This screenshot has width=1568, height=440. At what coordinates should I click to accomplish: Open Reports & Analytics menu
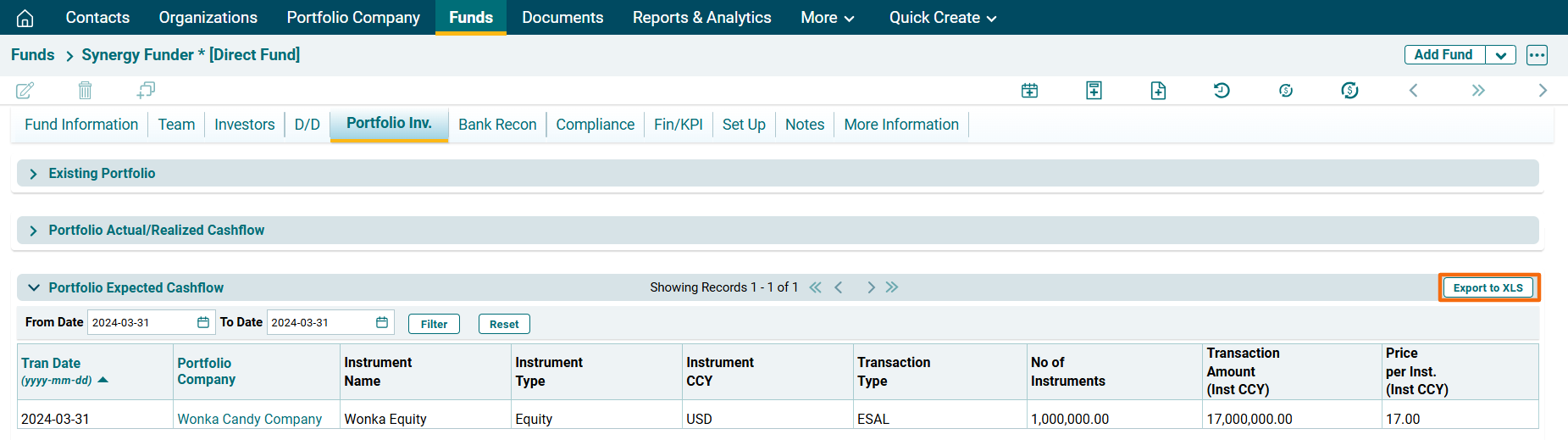[x=701, y=18]
